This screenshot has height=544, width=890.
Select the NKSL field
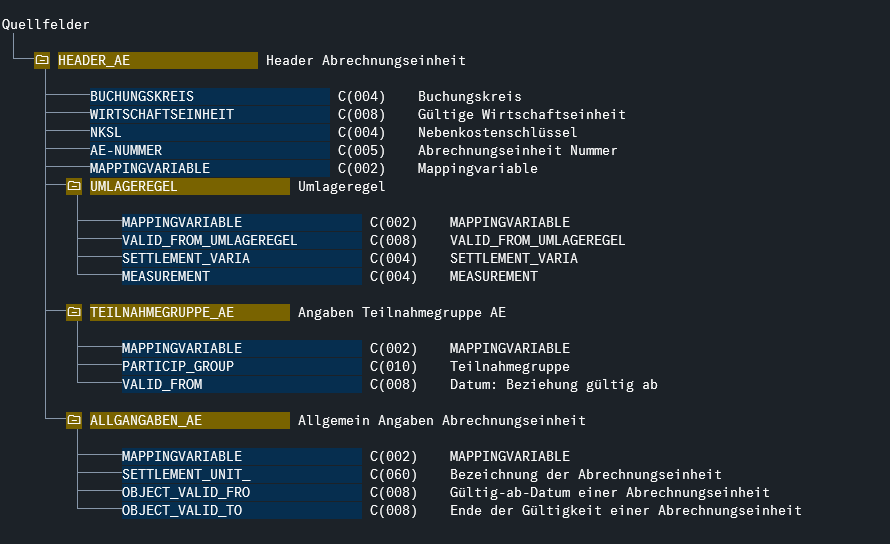(209, 132)
